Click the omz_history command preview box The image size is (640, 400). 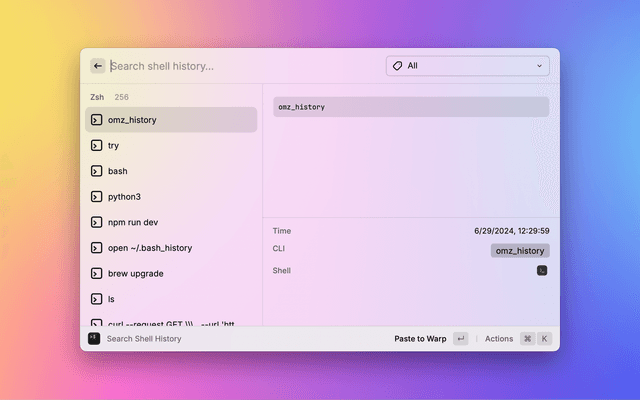(411, 107)
